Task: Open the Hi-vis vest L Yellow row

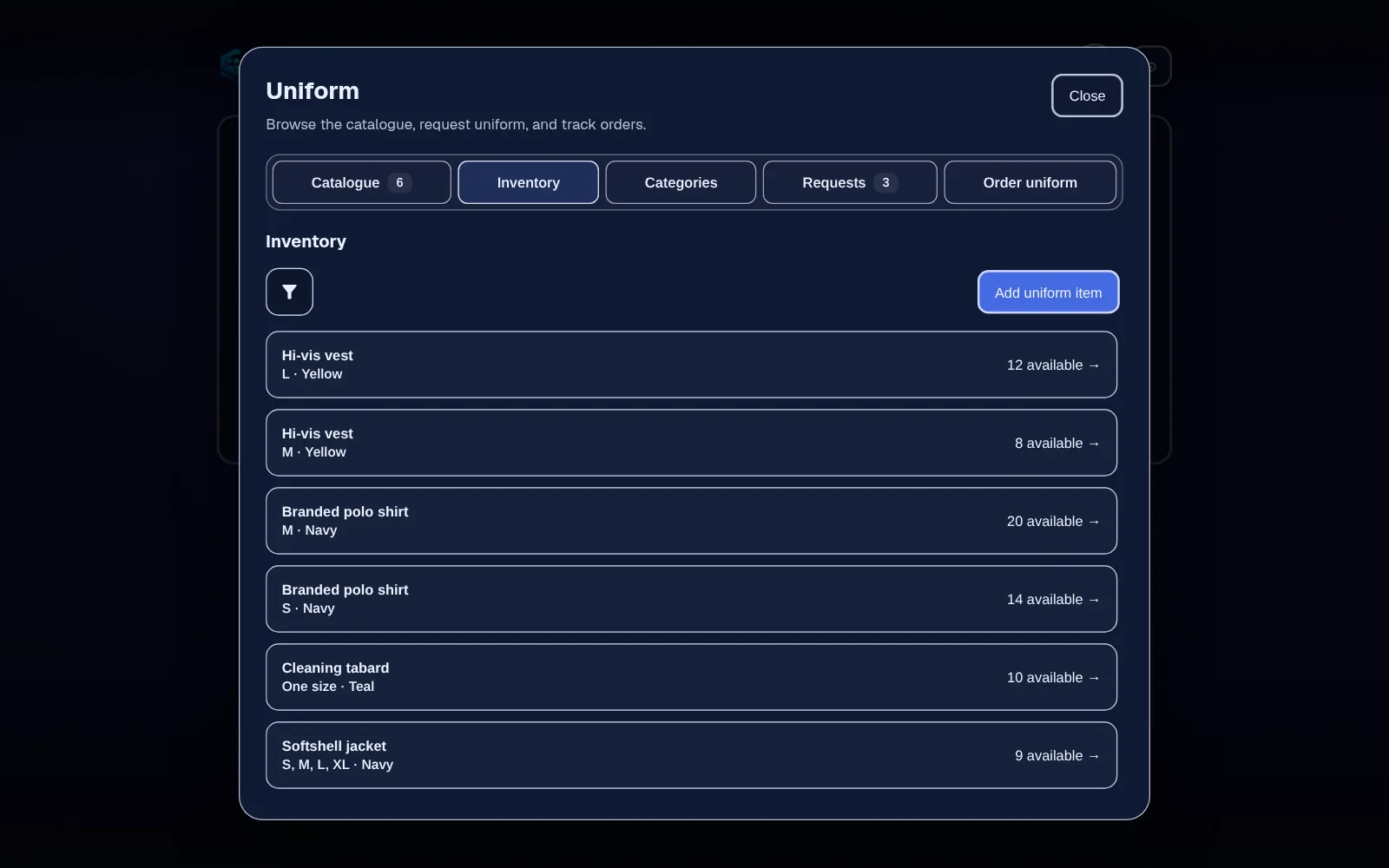Action: (x=691, y=365)
